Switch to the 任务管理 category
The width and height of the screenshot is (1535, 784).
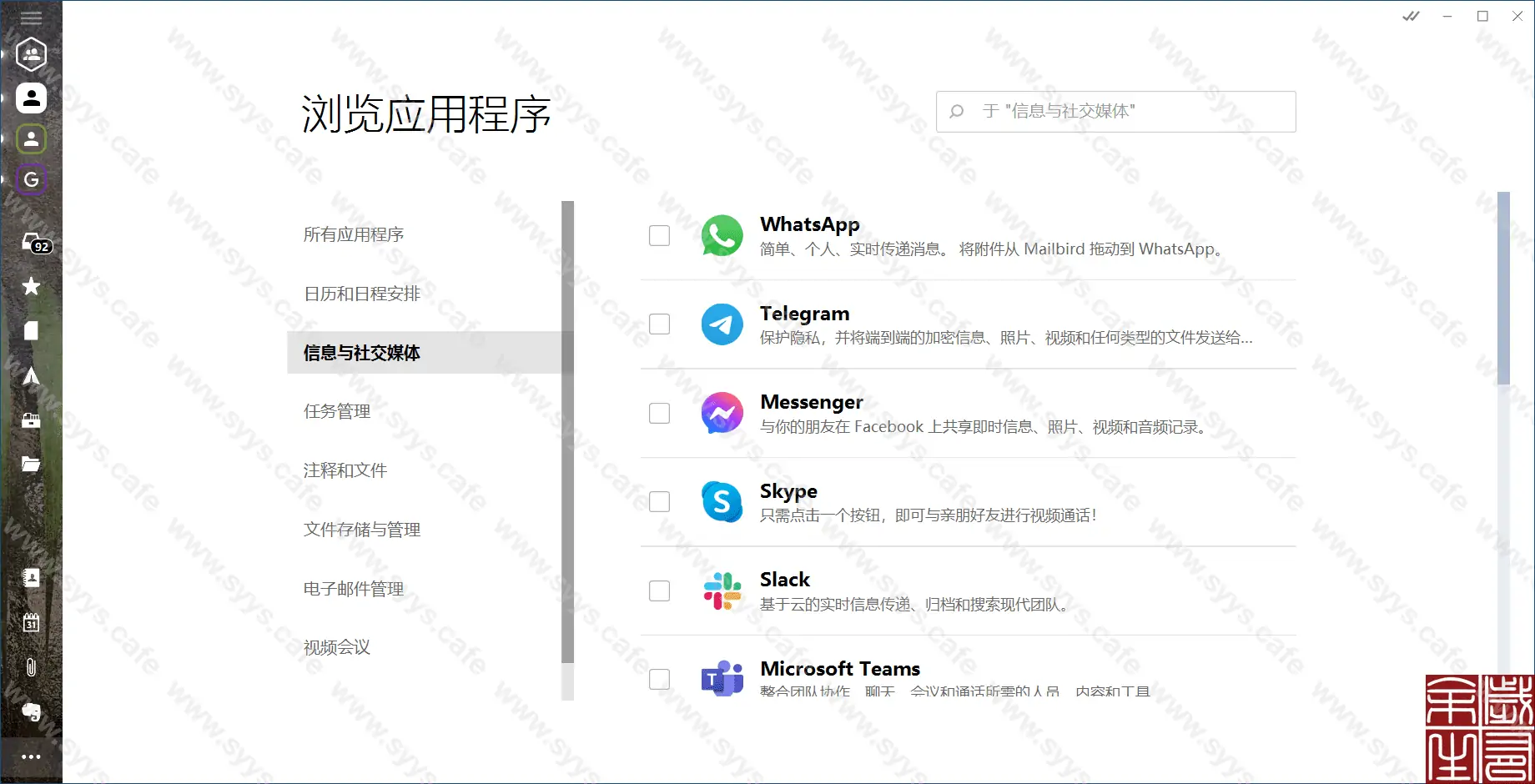337,411
